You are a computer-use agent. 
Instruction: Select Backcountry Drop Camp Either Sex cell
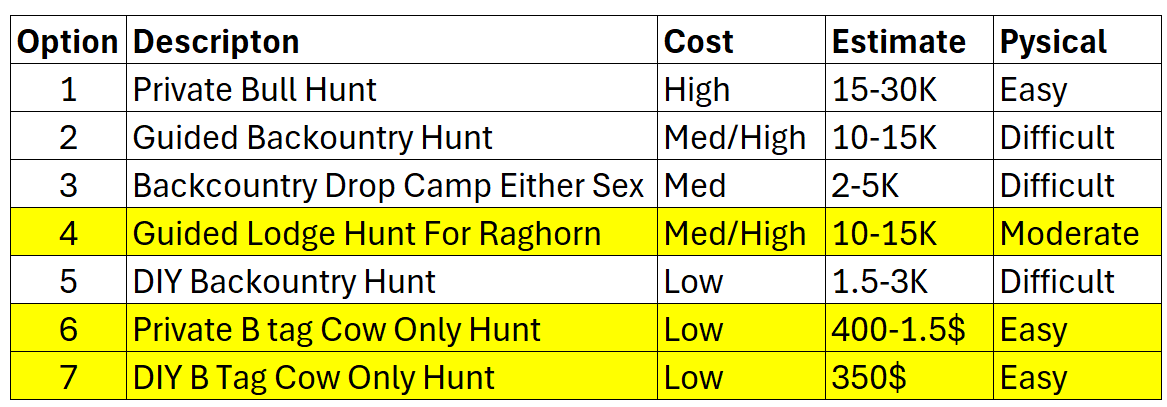[391, 185]
